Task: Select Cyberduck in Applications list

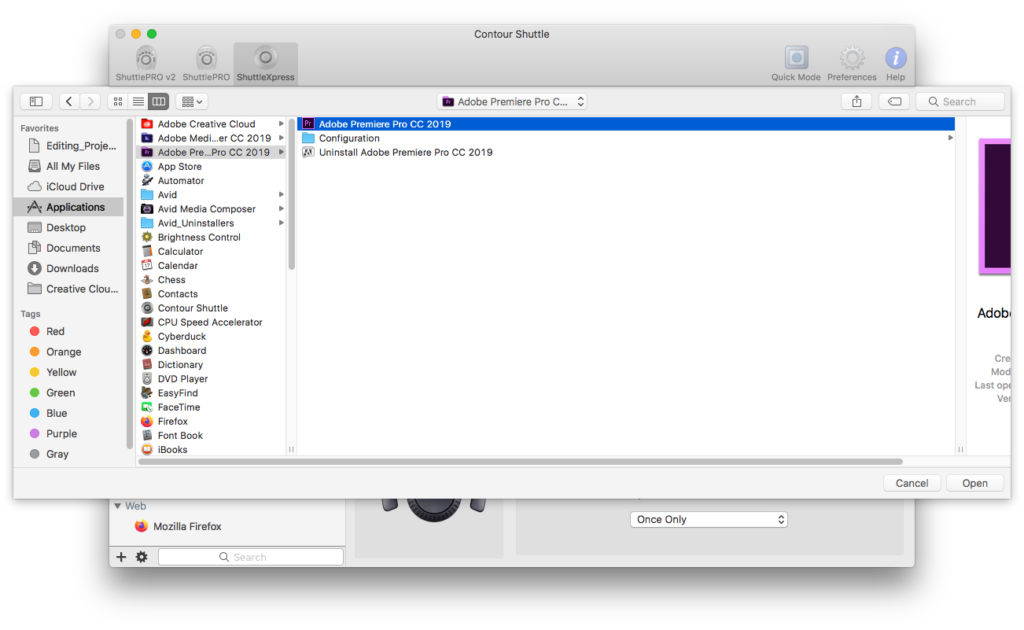Action: (212, 336)
